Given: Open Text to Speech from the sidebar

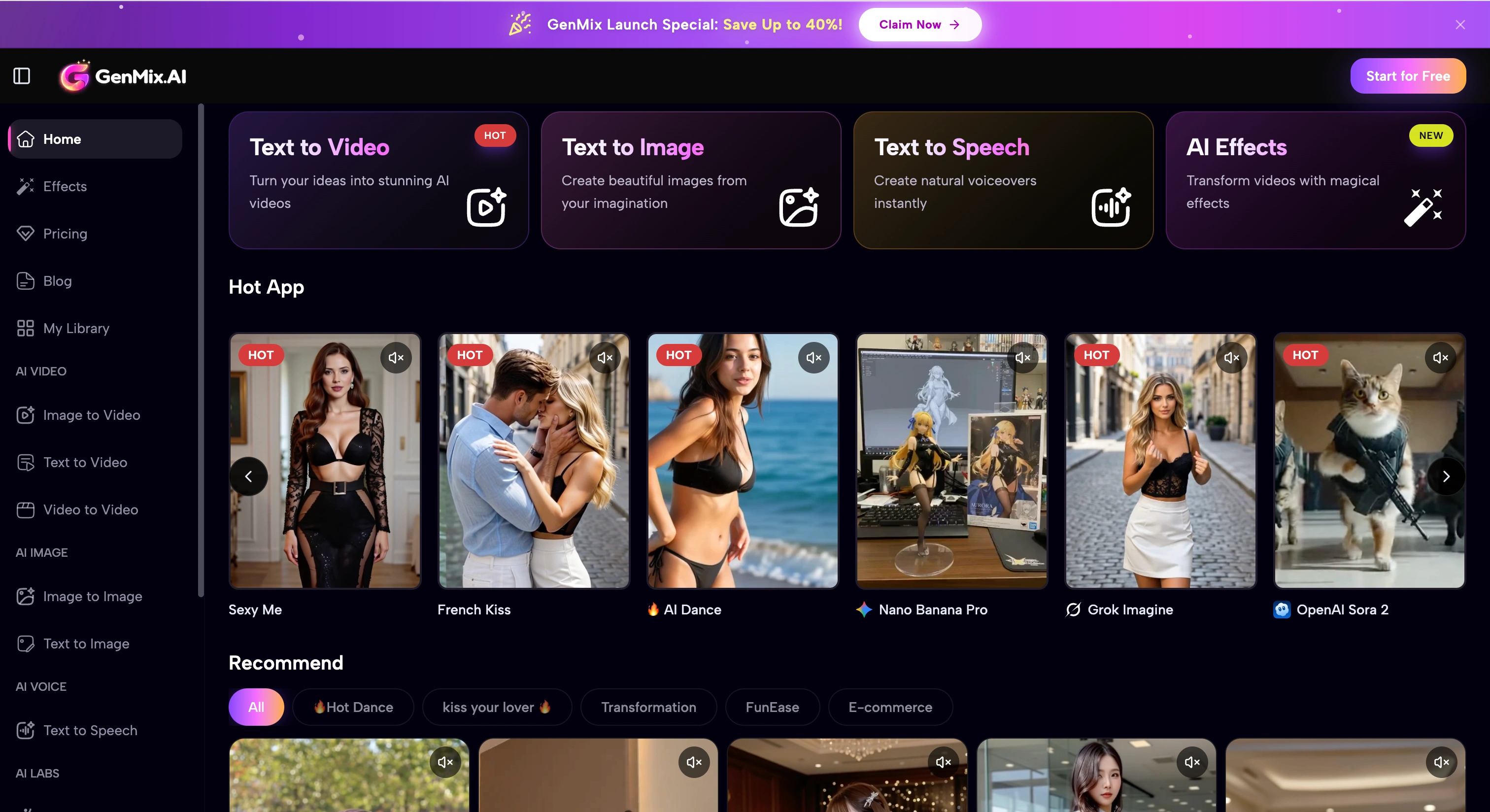Looking at the screenshot, I should (90, 730).
